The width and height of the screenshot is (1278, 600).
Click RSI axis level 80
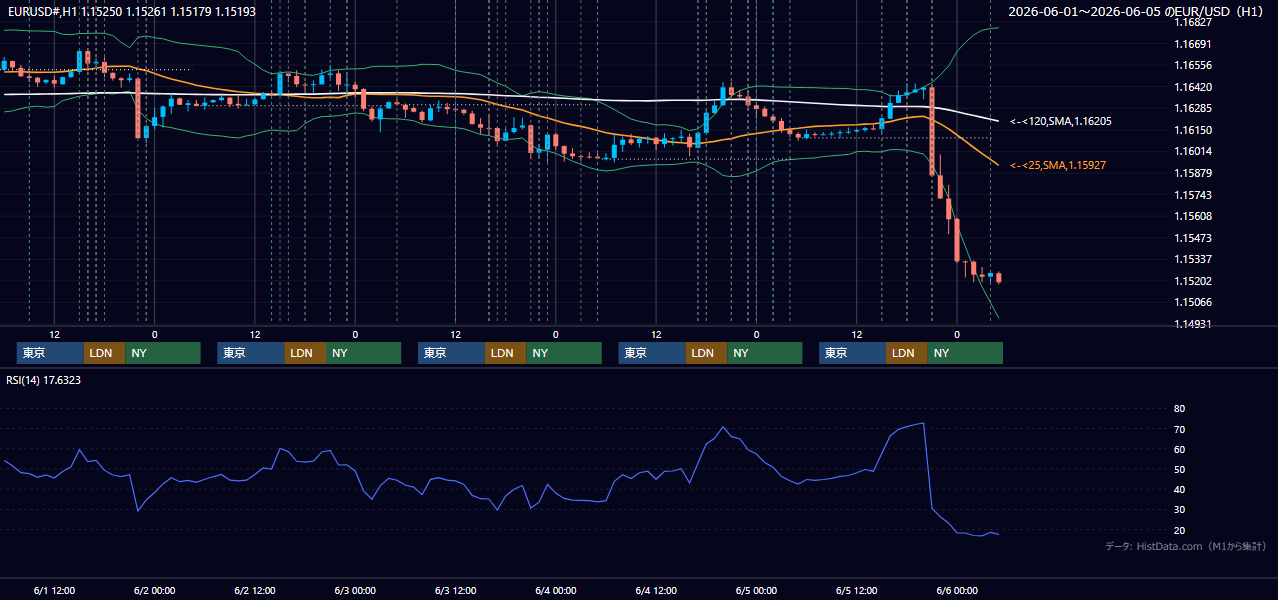click(x=1180, y=409)
